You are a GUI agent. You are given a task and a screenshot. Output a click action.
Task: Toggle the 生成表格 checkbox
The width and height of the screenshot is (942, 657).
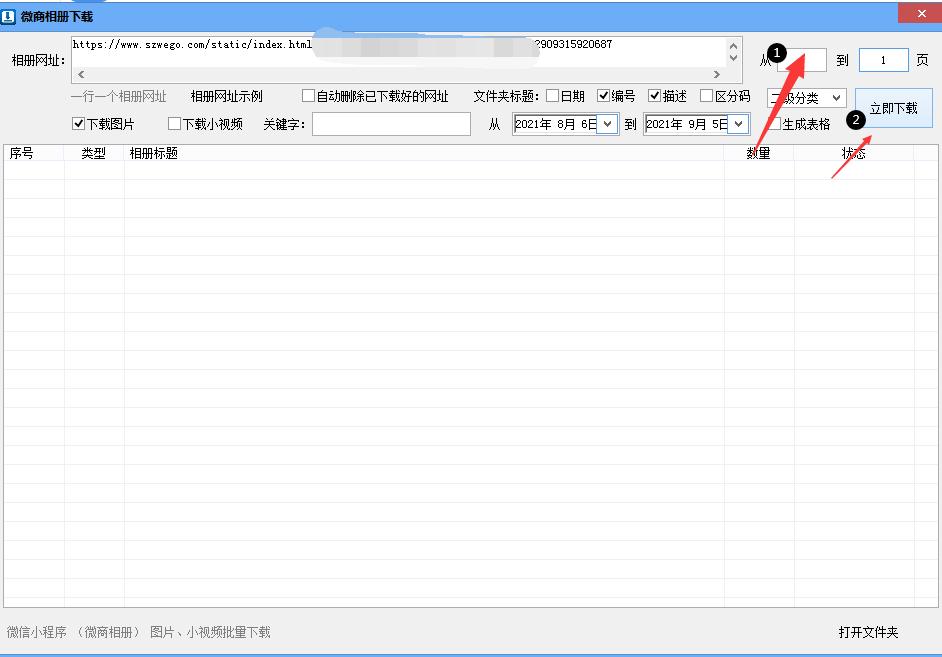775,124
